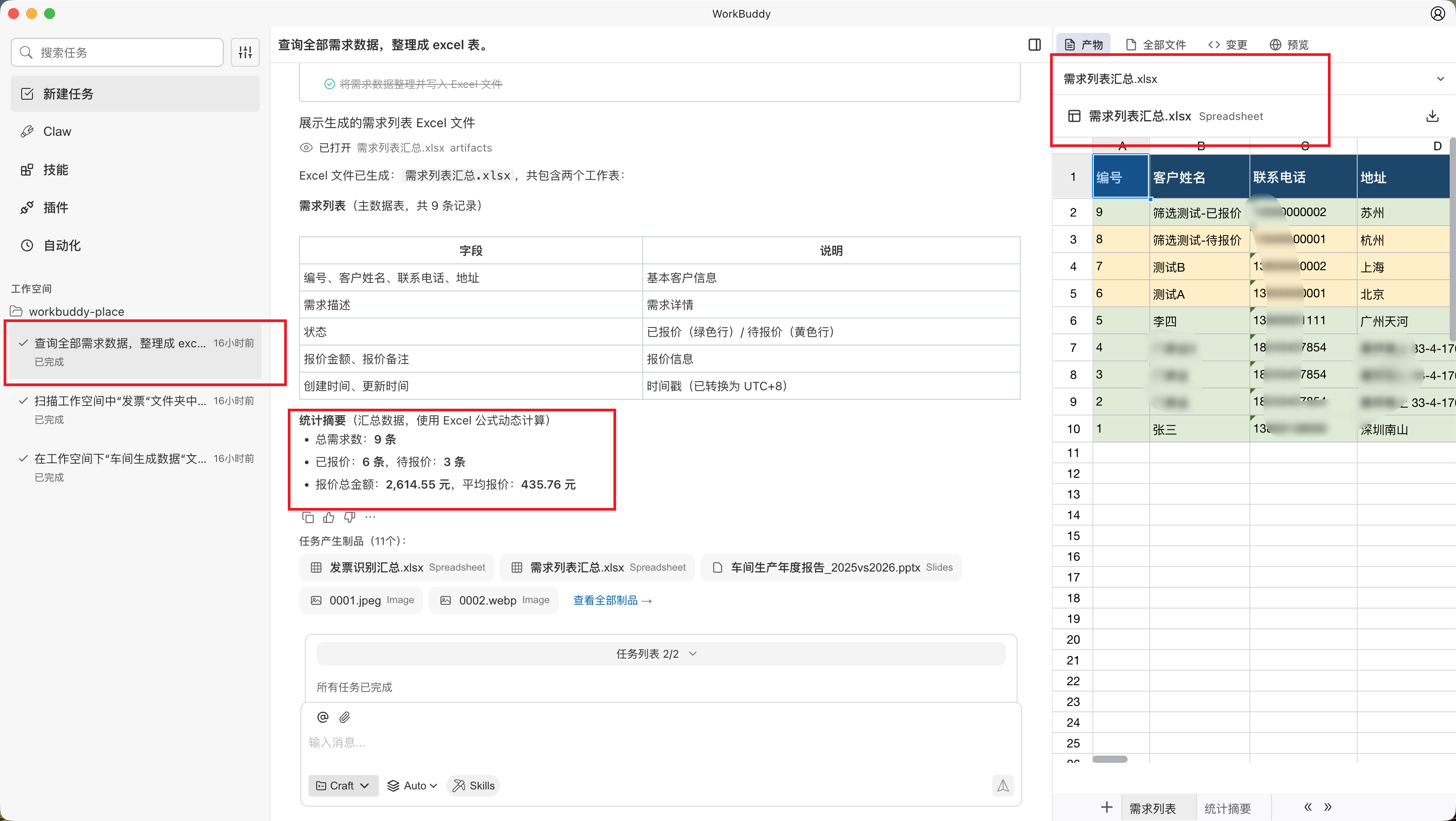Toggle the right panel visibility icon
The width and height of the screenshot is (1456, 821).
click(x=1034, y=45)
